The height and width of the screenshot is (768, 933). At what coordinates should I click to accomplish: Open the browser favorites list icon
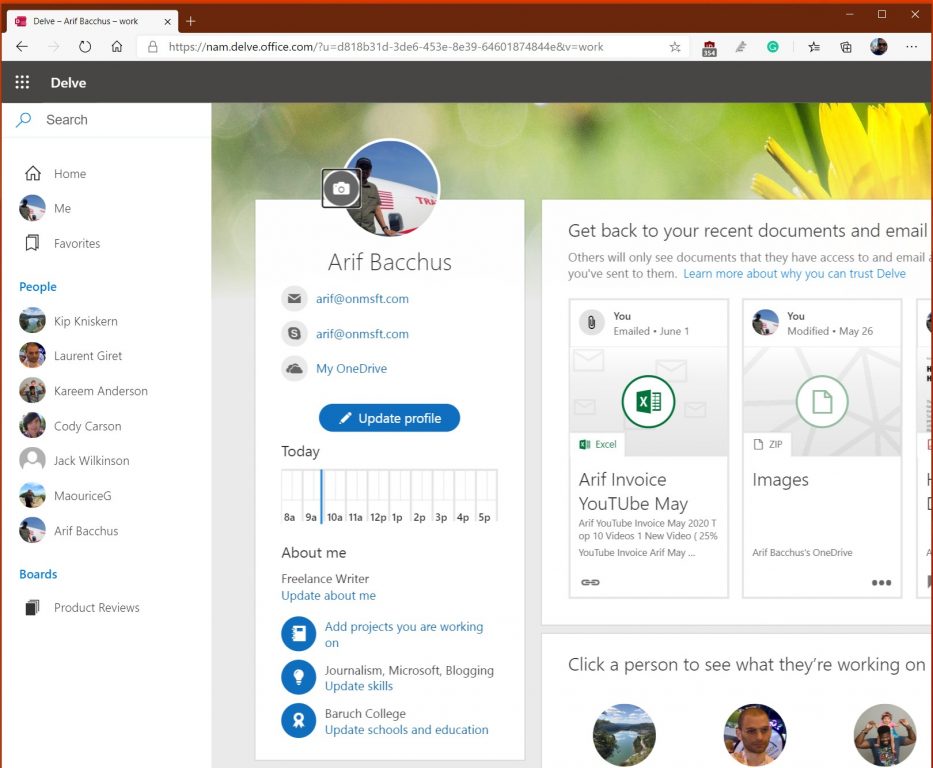pos(814,47)
